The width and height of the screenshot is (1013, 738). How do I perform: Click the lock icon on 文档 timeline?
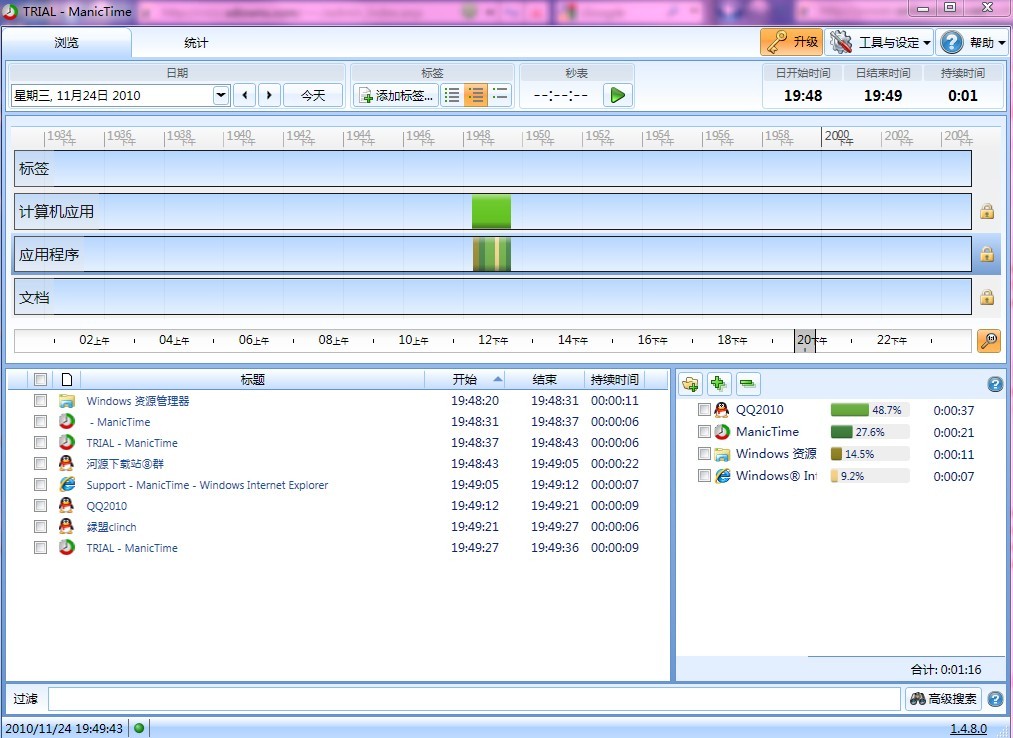(x=987, y=297)
